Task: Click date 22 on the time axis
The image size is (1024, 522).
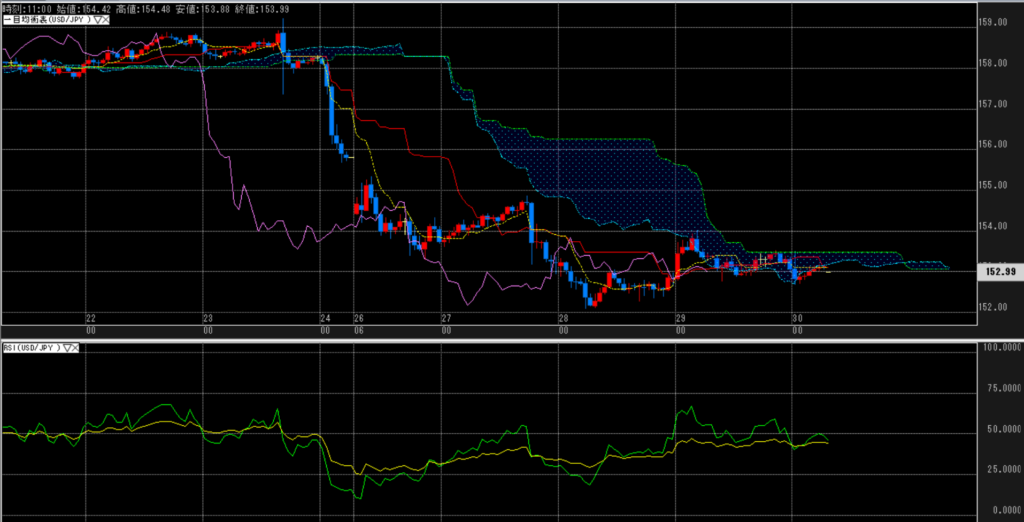Action: click(x=91, y=318)
